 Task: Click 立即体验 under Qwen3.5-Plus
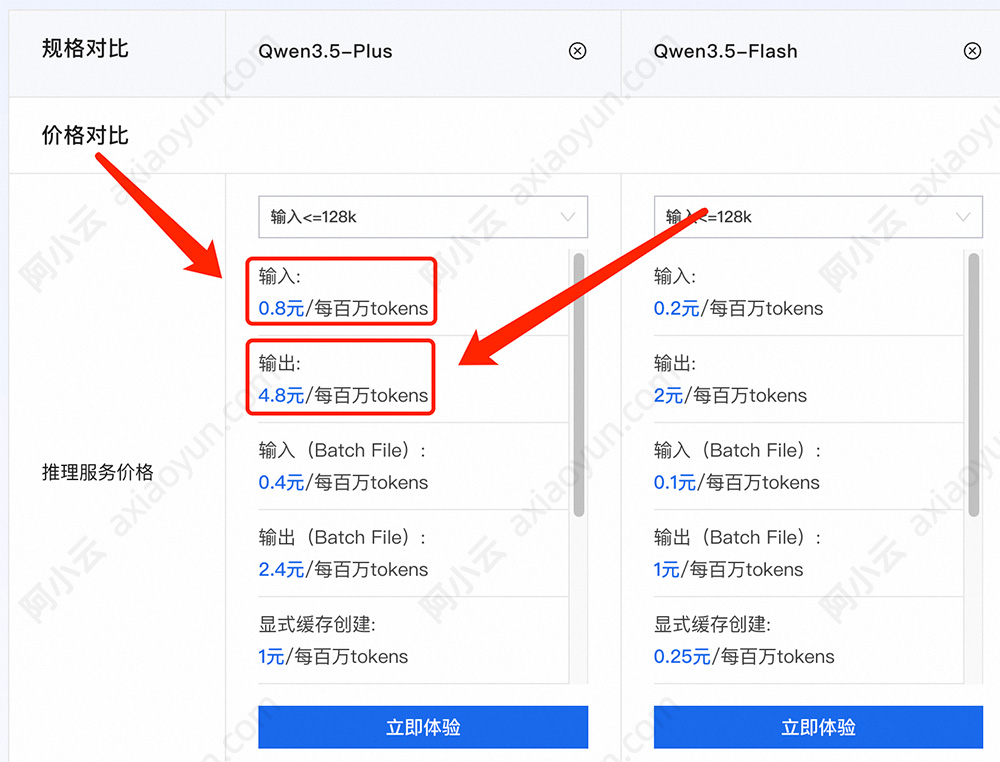click(x=422, y=727)
